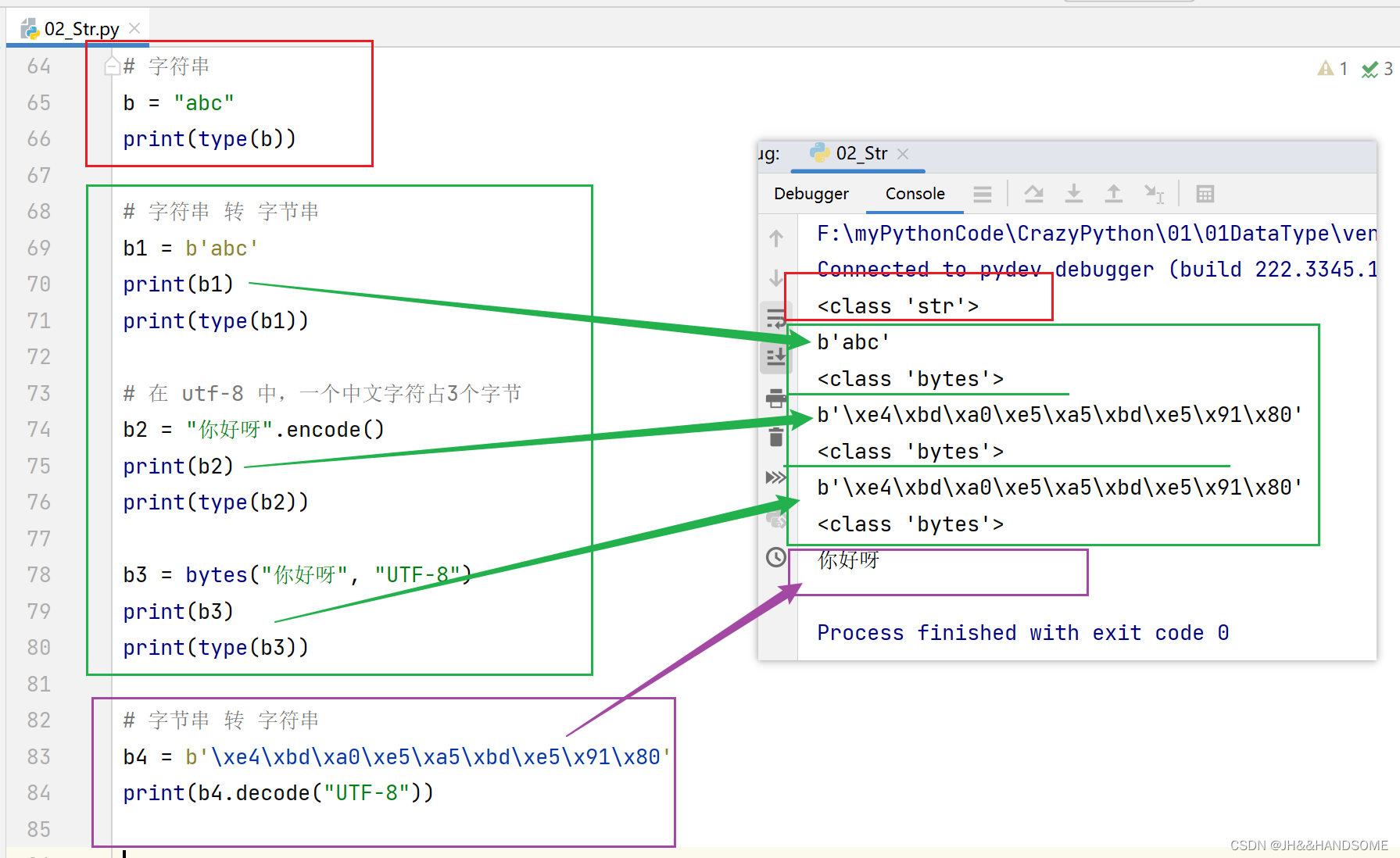Click the warnings indicator showing 1 warning

pyautogui.click(x=1332, y=69)
